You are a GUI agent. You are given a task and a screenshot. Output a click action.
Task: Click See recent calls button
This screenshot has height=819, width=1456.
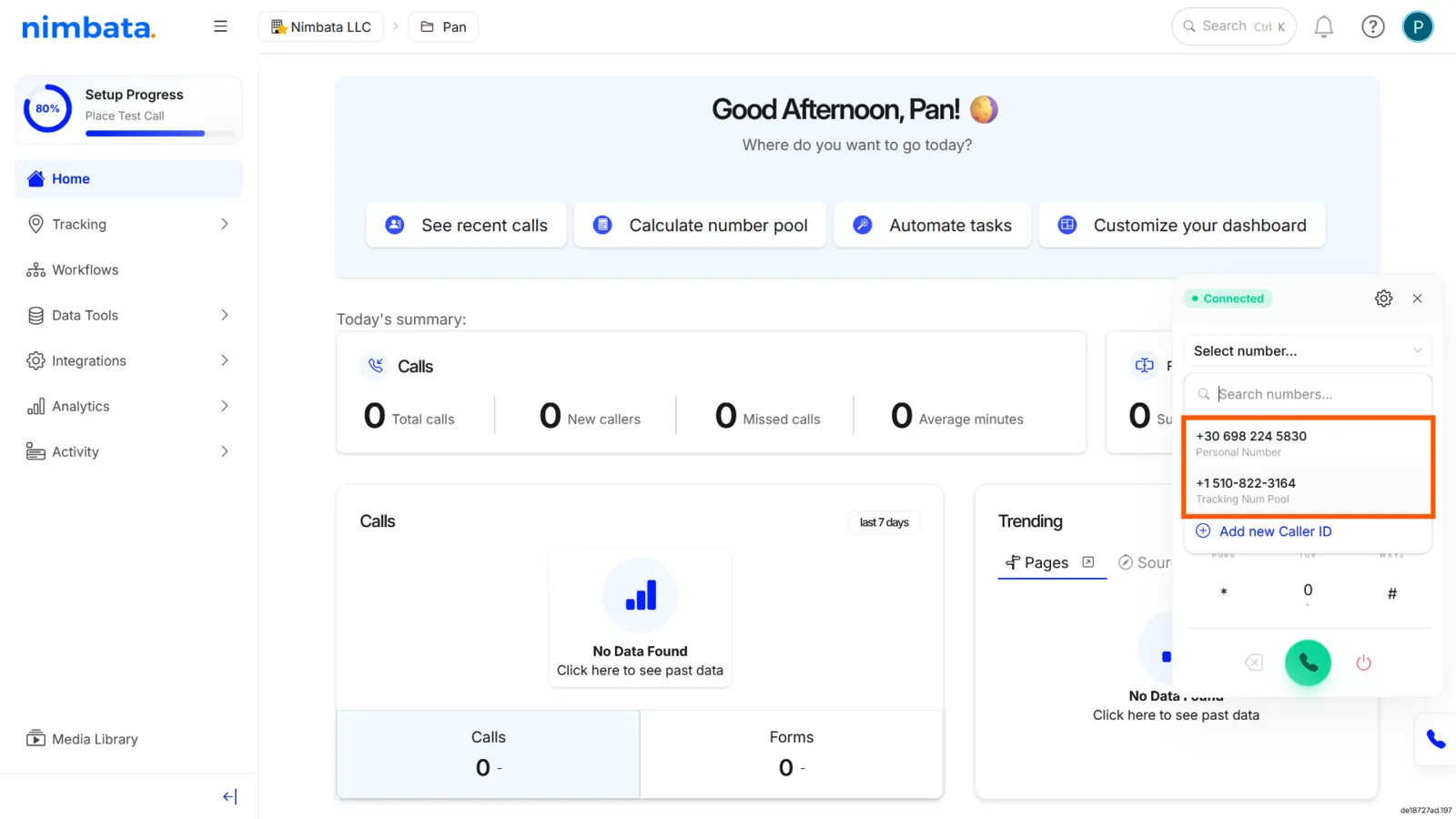pos(466,226)
